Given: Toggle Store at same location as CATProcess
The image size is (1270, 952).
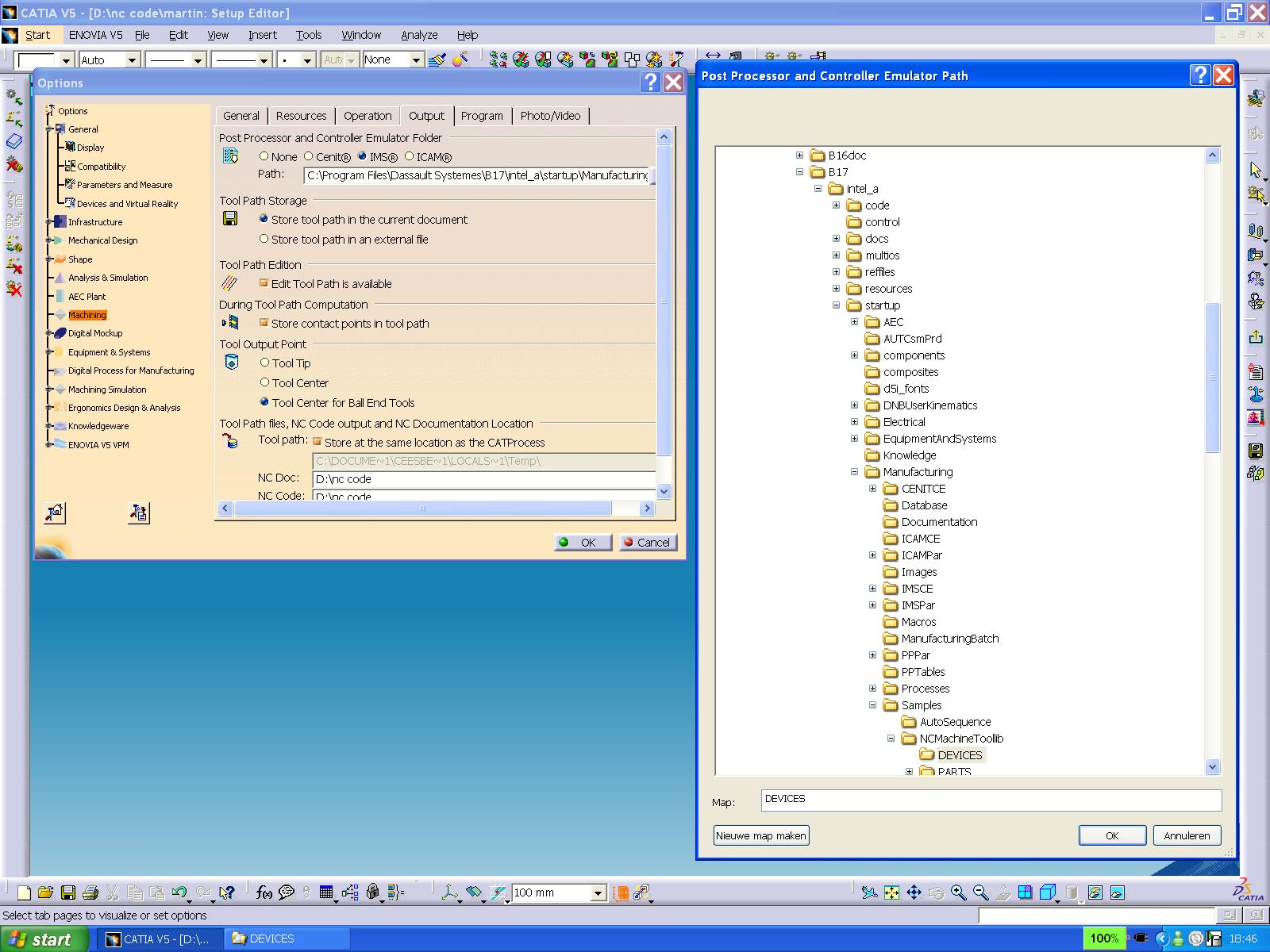Looking at the screenshot, I should 317,442.
